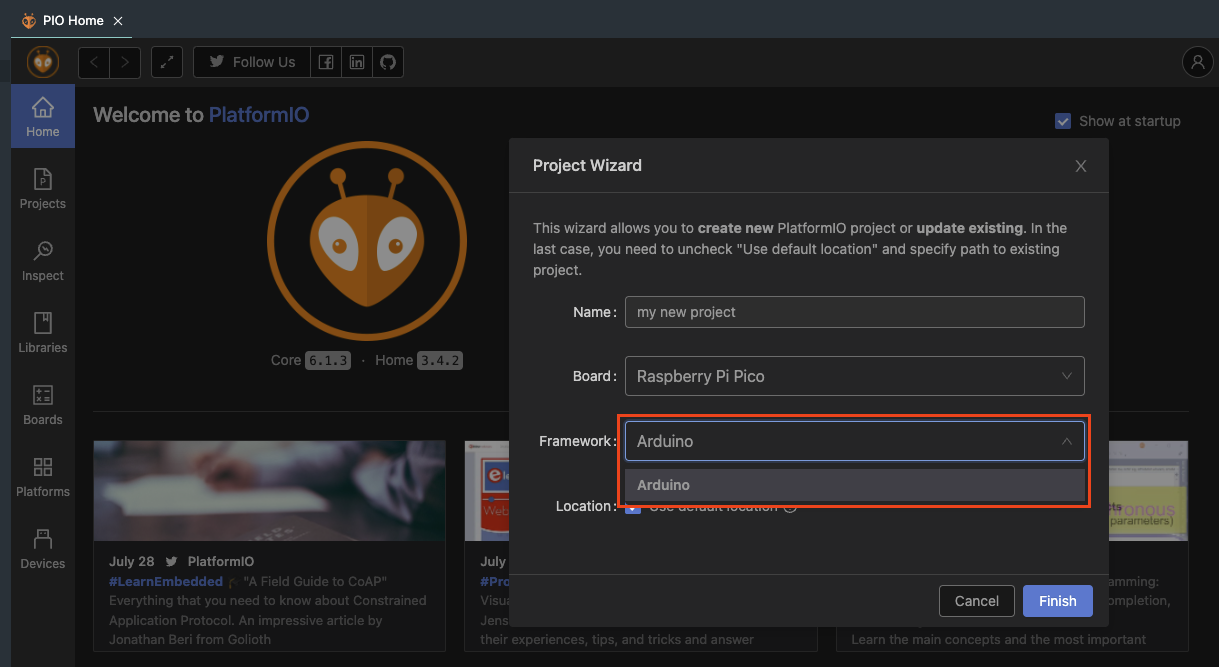Toggle the Show at startup checkbox

tap(1063, 121)
